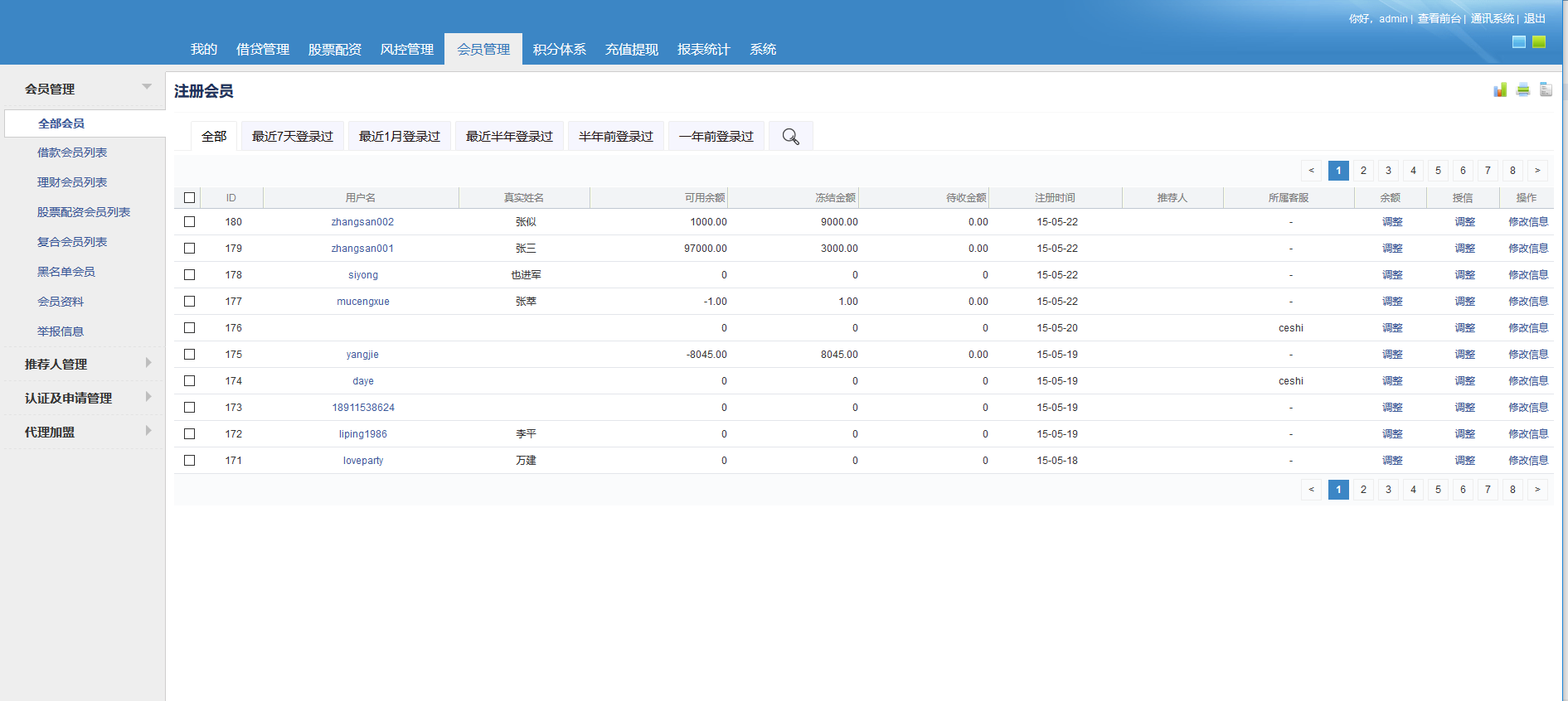Open the magnifier search tab
This screenshot has width=1568, height=701.
pyautogui.click(x=790, y=137)
